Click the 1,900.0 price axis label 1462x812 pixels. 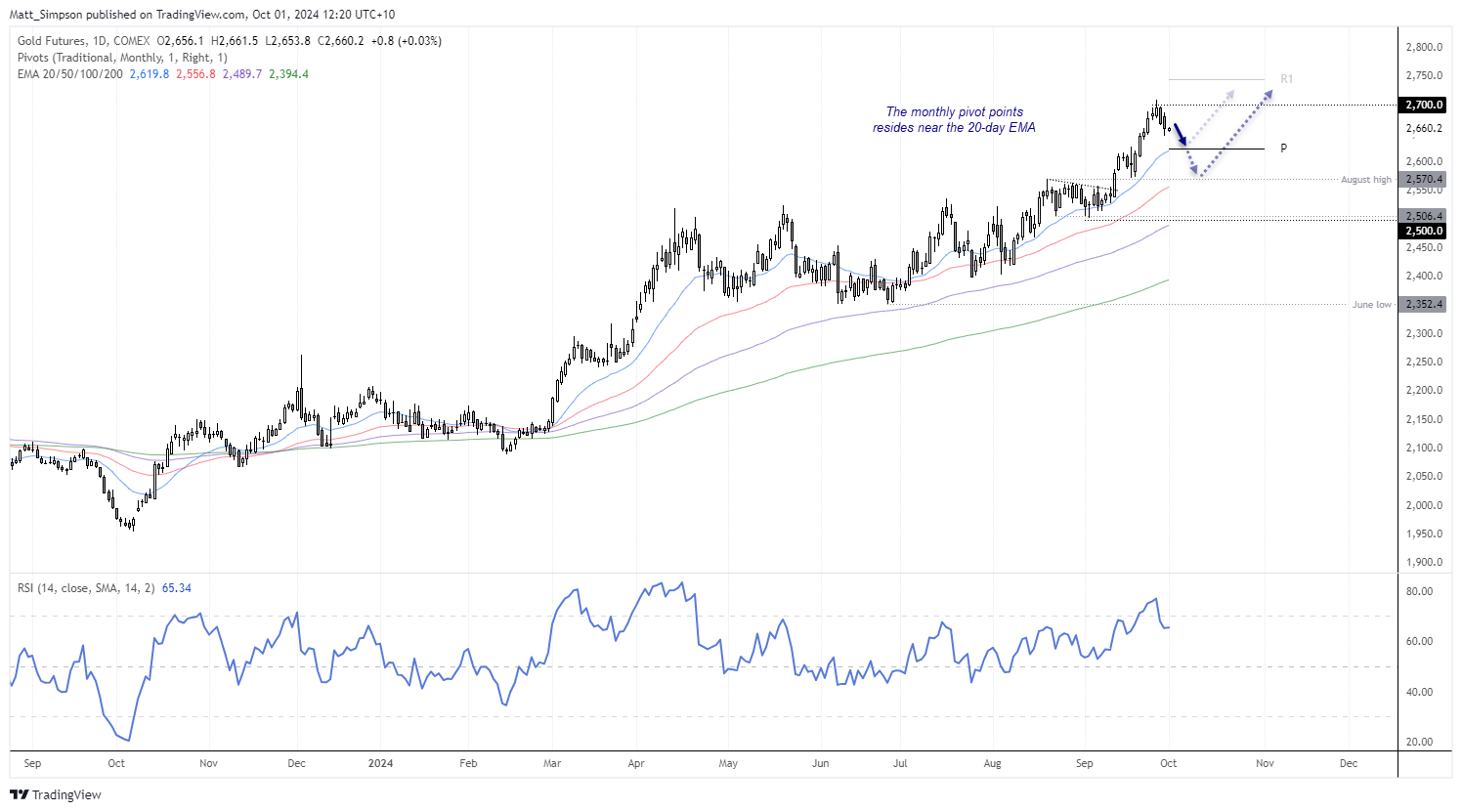1424,563
